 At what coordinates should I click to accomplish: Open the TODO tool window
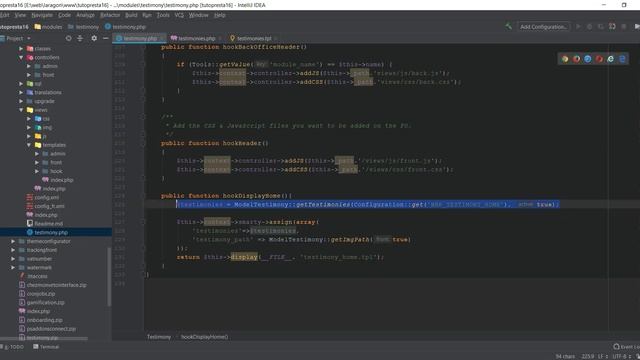[x=13, y=347]
